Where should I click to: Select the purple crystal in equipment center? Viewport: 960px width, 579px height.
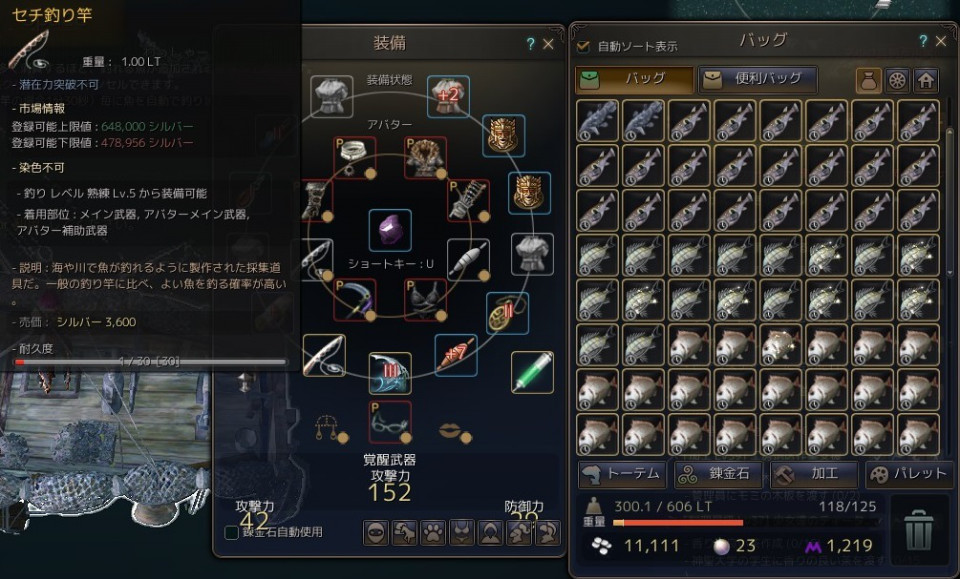(390, 230)
